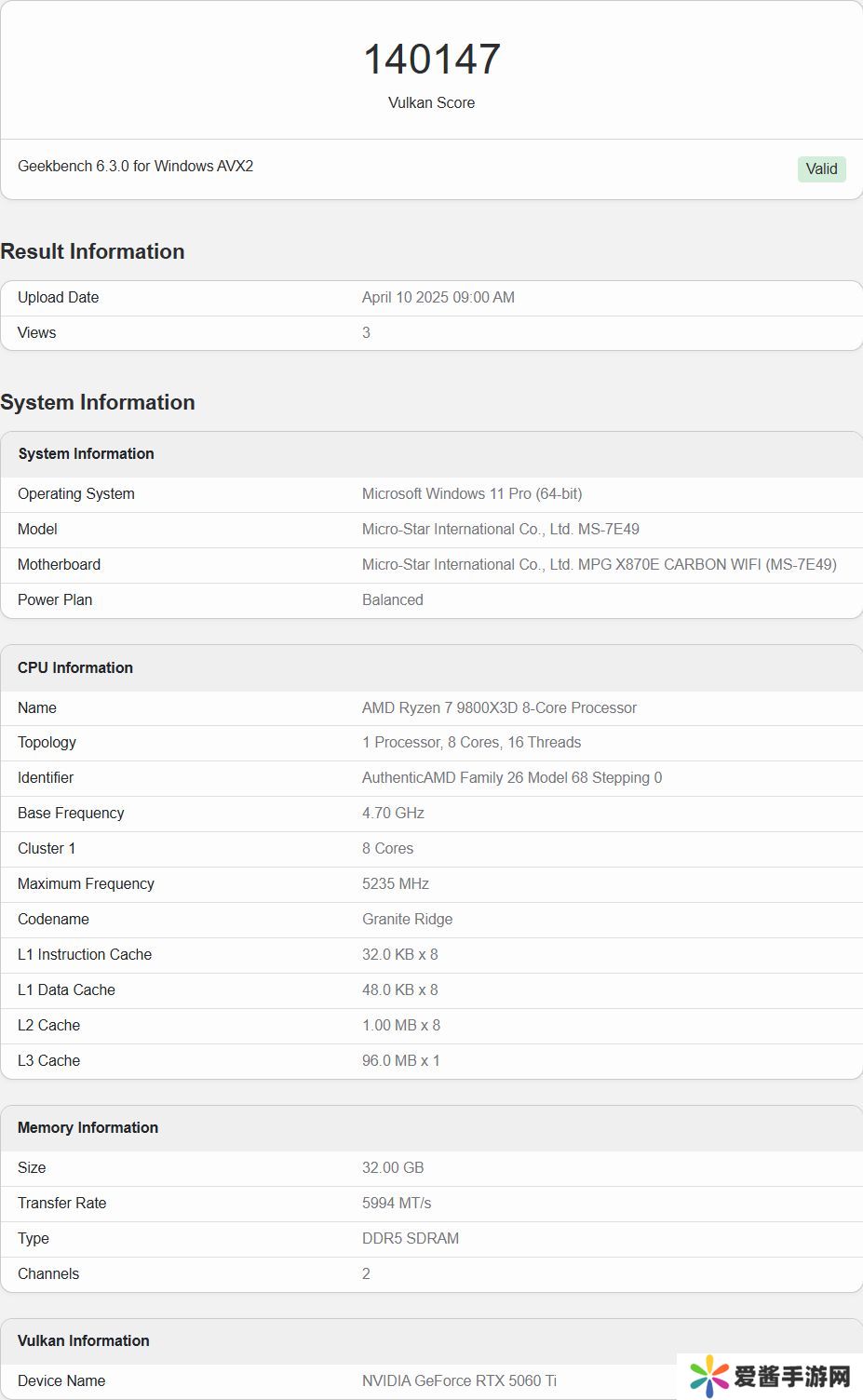Click the Vulkan Score label
This screenshot has height=1400, width=863.
click(x=431, y=102)
